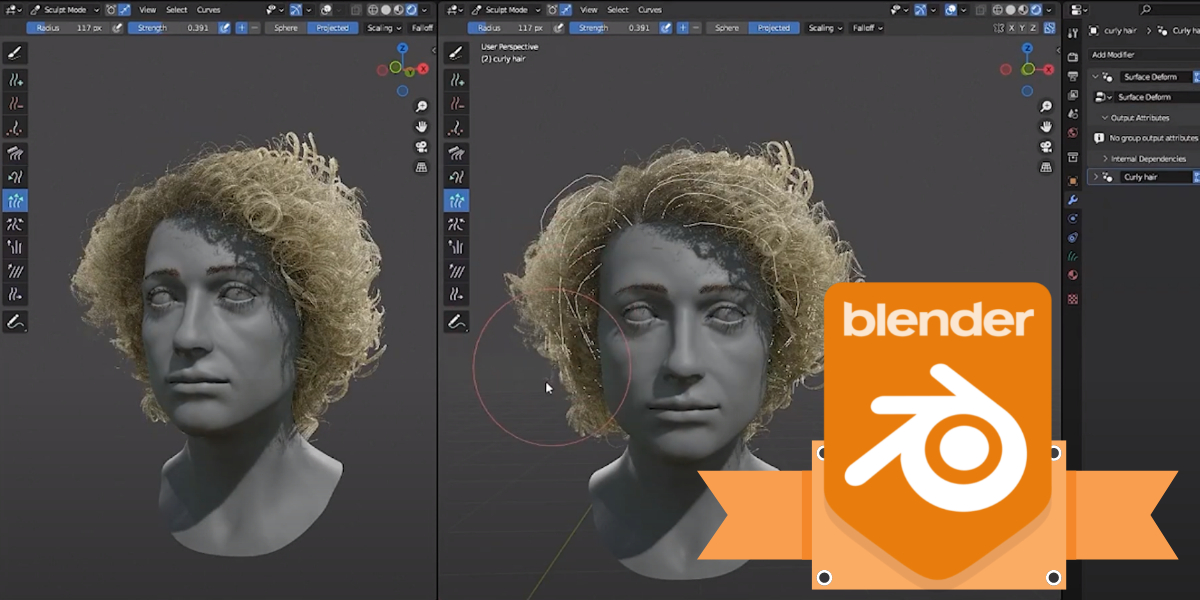Select the Delete tool in left viewport toolbar
This screenshot has width=1200, height=600.
click(x=16, y=103)
